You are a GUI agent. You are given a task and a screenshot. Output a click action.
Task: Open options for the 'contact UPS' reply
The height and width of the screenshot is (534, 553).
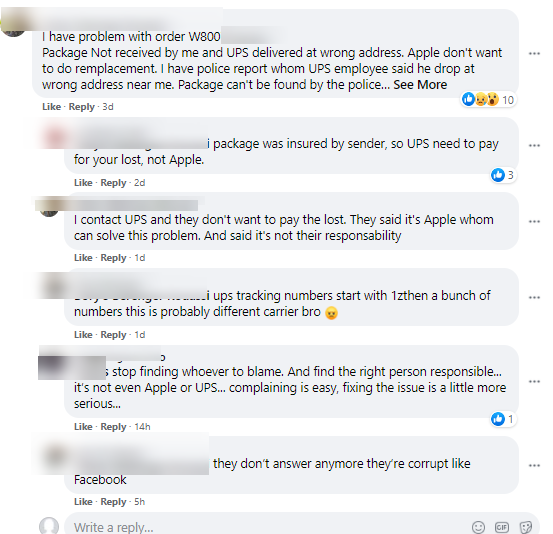pyautogui.click(x=534, y=222)
